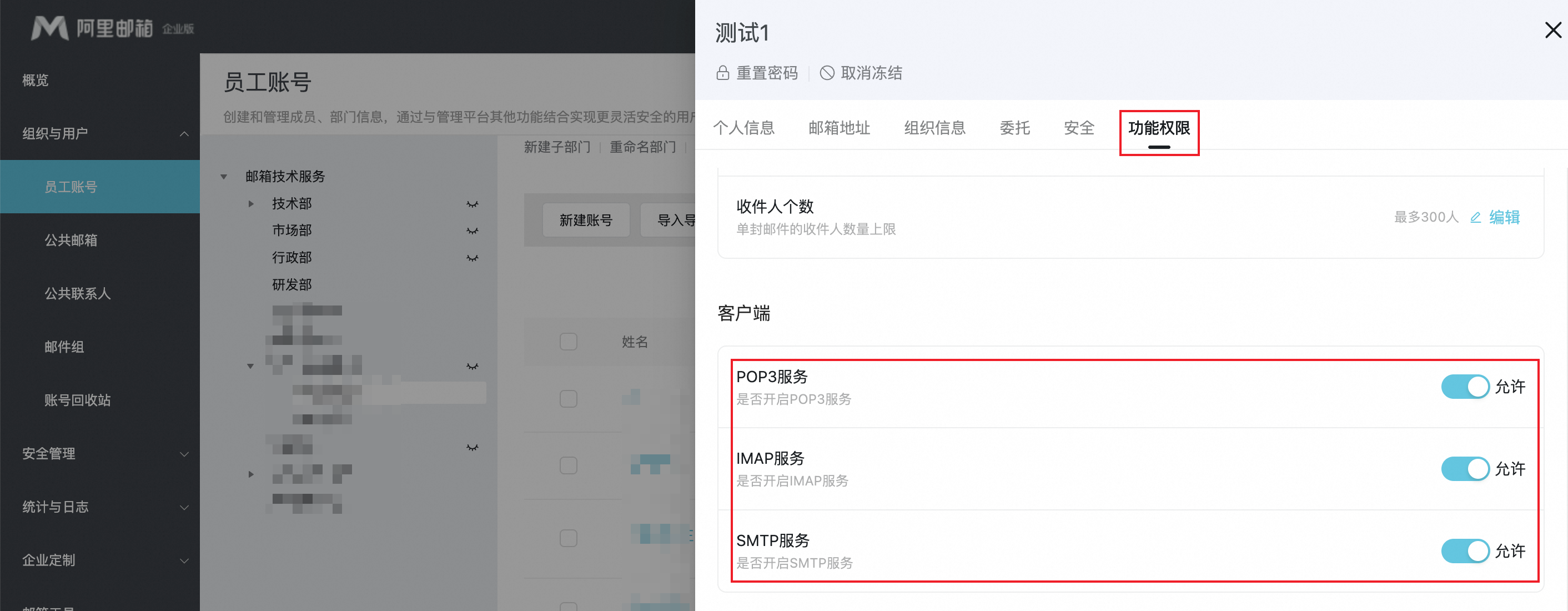Switch to the 安全 tab
The height and width of the screenshot is (611, 1568).
pos(1079,128)
